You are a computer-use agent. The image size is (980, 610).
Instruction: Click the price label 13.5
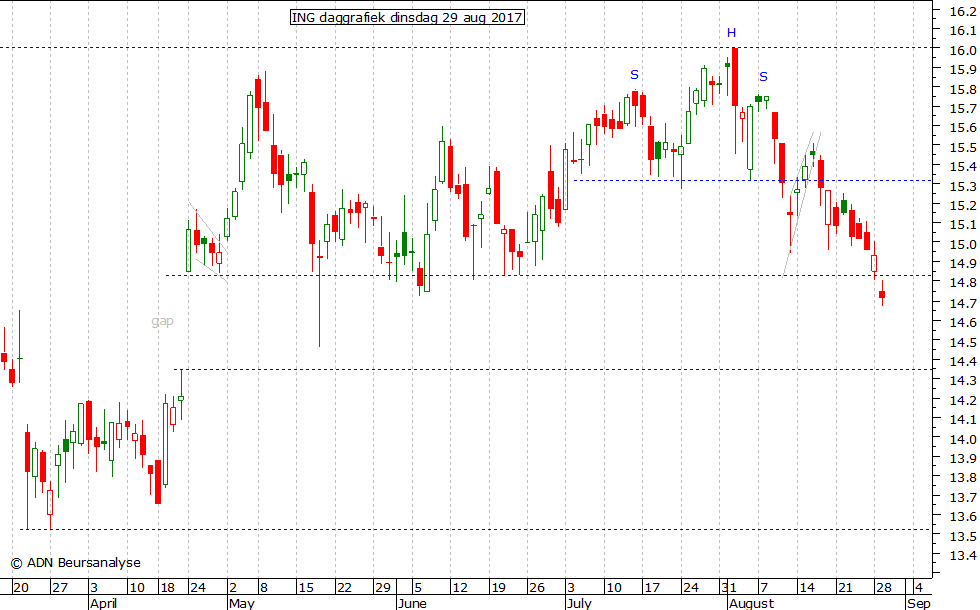[963, 537]
